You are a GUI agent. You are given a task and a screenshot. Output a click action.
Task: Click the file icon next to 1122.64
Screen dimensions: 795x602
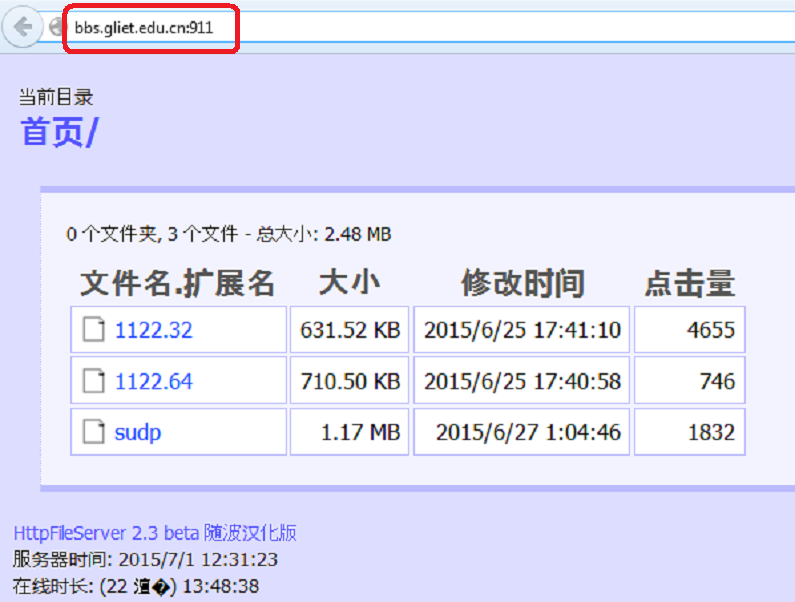pyautogui.click(x=94, y=381)
